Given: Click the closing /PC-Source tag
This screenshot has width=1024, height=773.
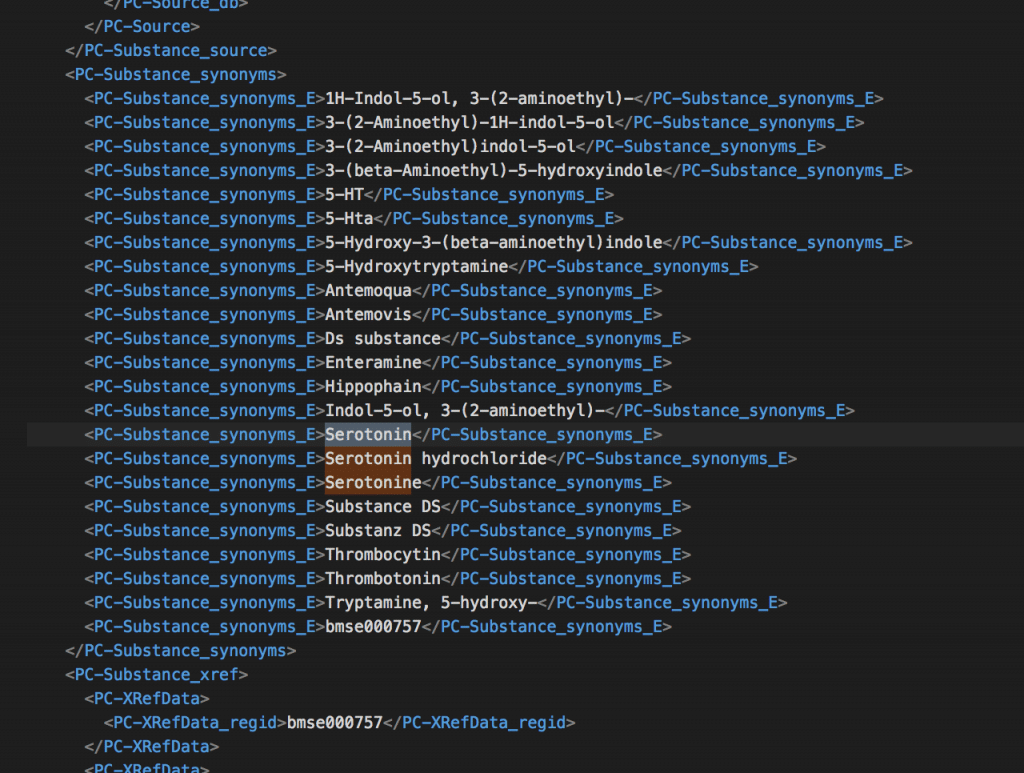Looking at the screenshot, I should [x=142, y=27].
